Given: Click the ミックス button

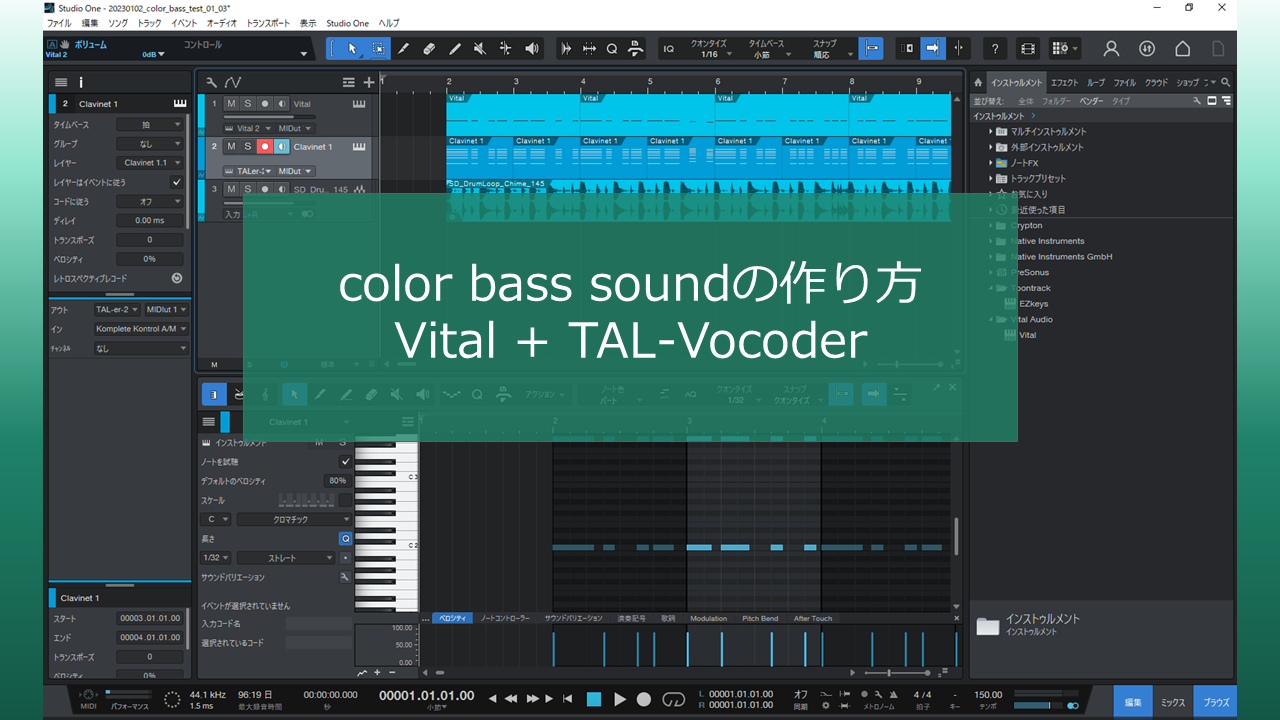Looking at the screenshot, I should [1173, 702].
